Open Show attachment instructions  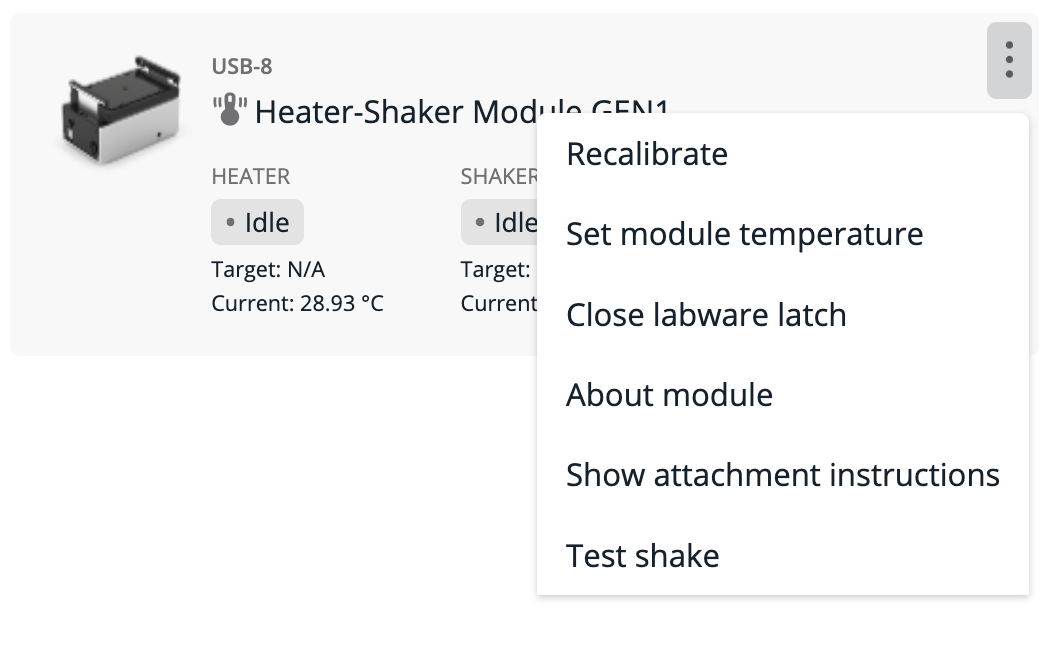click(x=782, y=475)
